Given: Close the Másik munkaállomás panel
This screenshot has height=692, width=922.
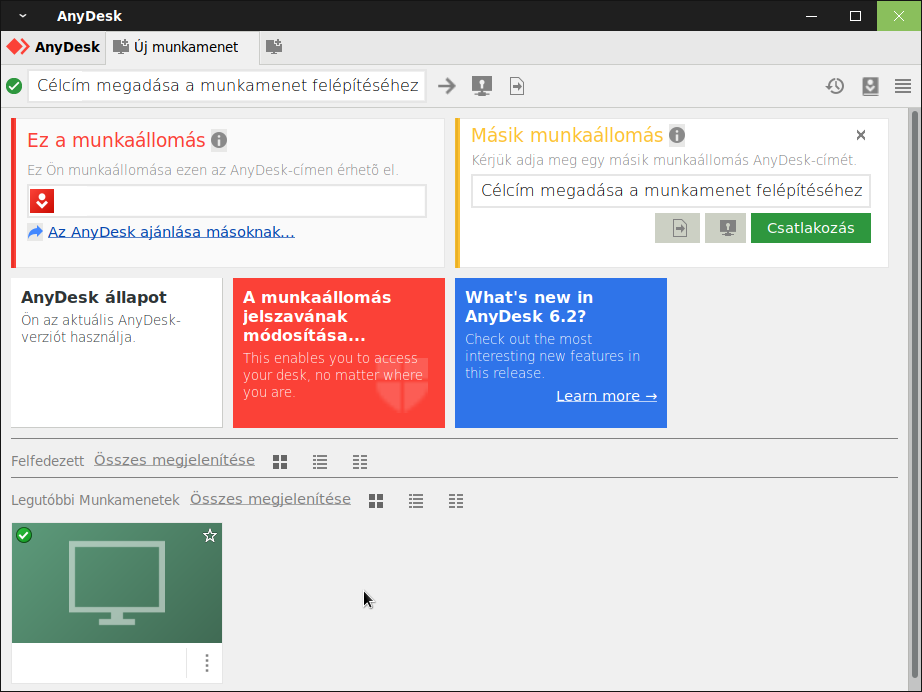Looking at the screenshot, I should (x=861, y=135).
